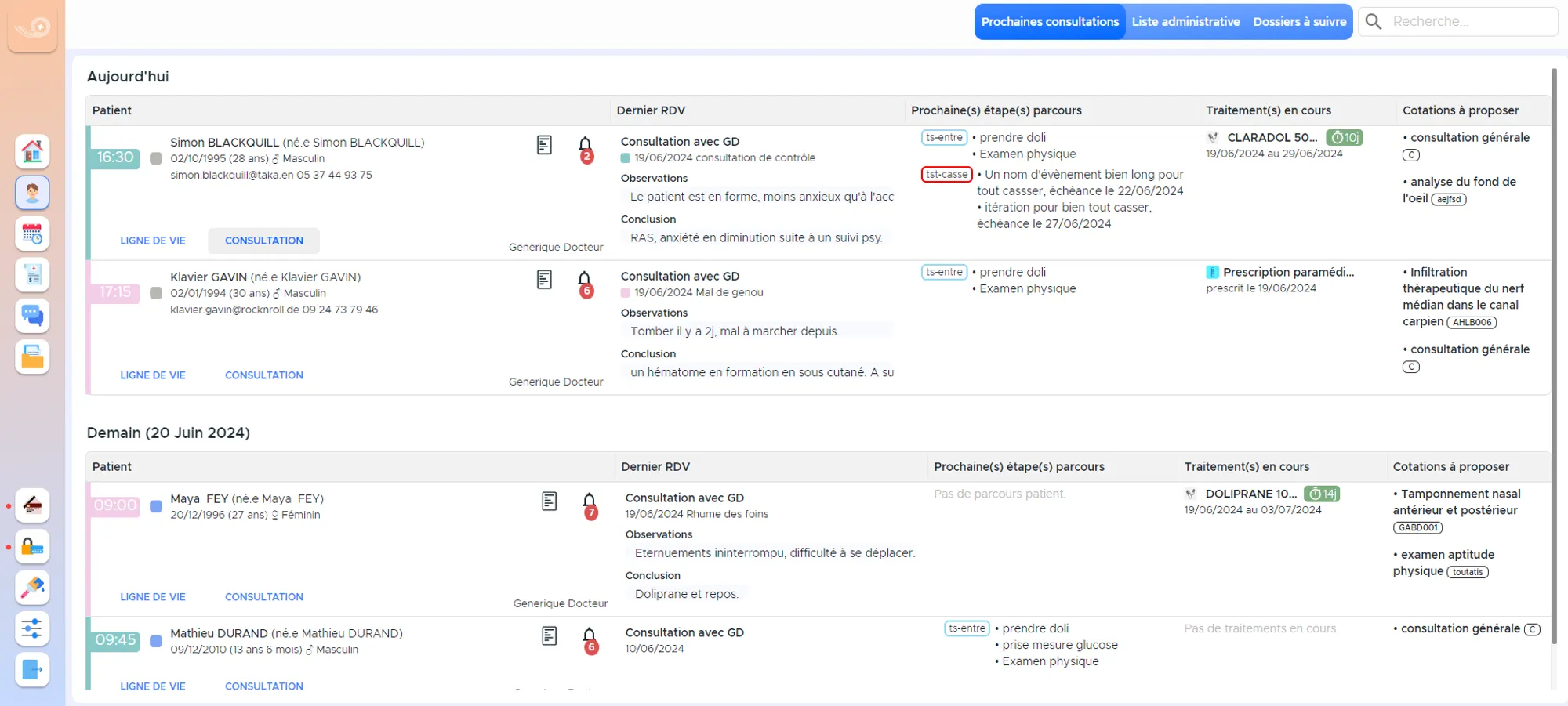This screenshot has height=706, width=1568.
Task: Toggle the blue status box for Mathieu DURAND
Action: point(156,641)
